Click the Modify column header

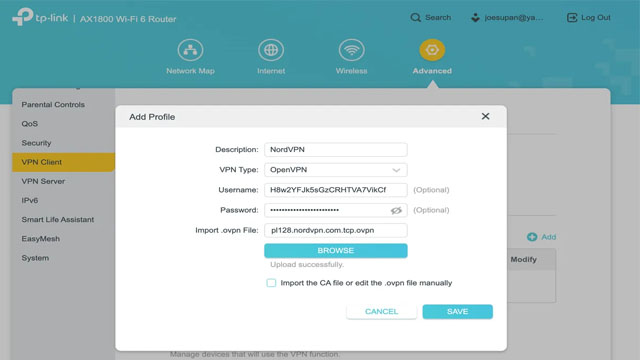coord(524,259)
